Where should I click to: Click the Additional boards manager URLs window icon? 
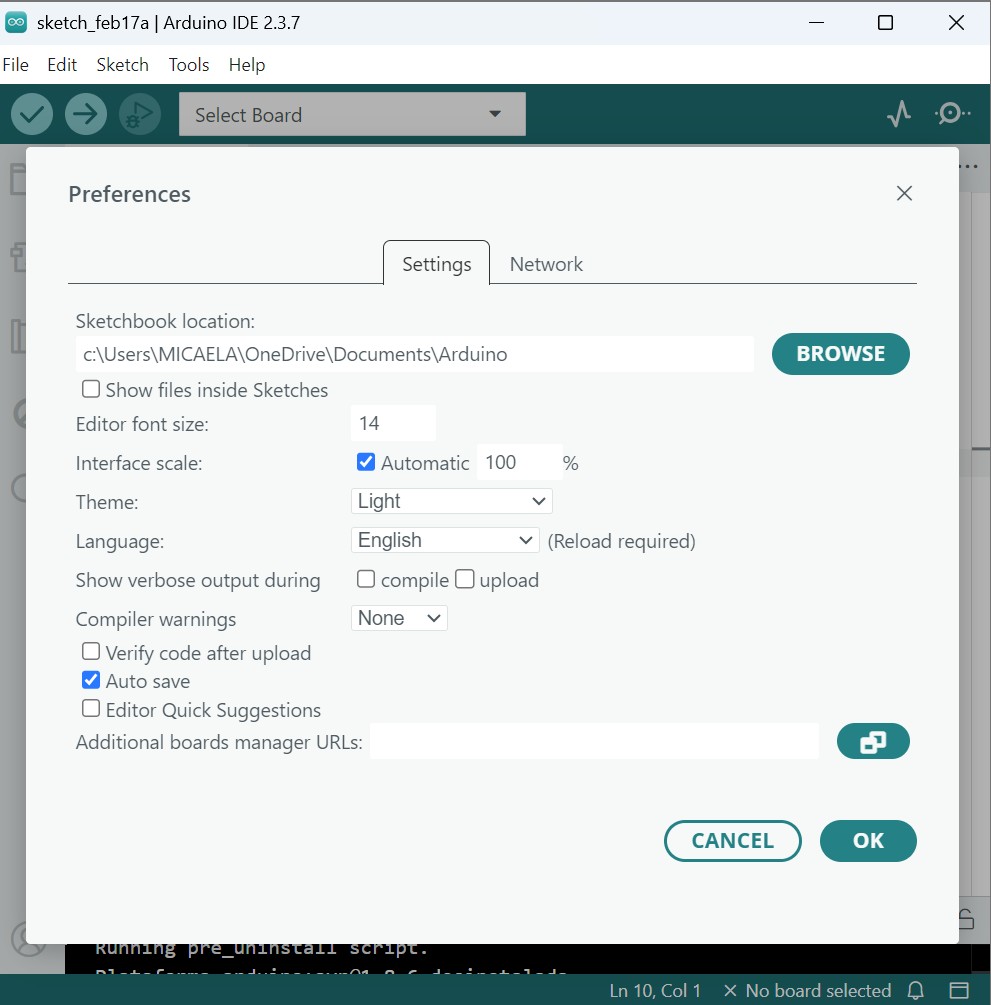click(x=873, y=741)
